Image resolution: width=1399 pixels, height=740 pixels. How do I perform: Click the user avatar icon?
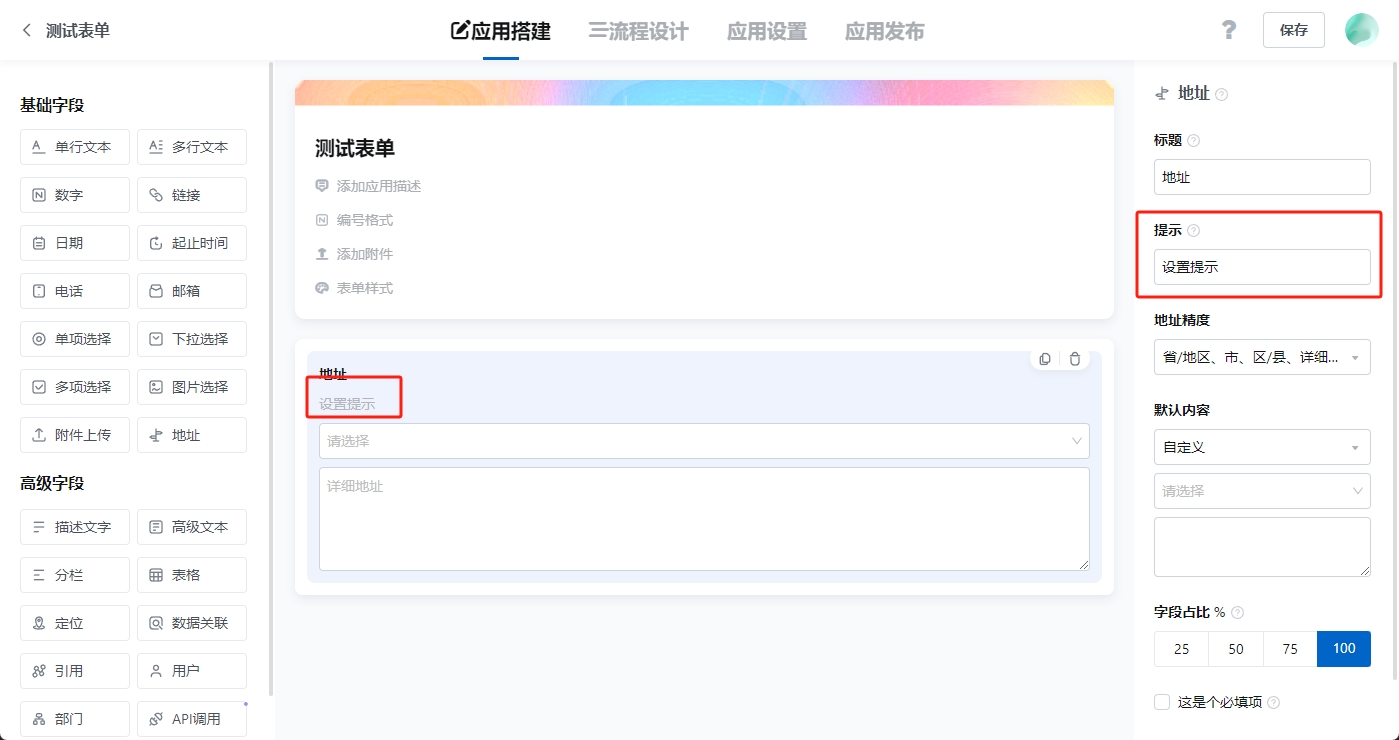tap(1361, 30)
